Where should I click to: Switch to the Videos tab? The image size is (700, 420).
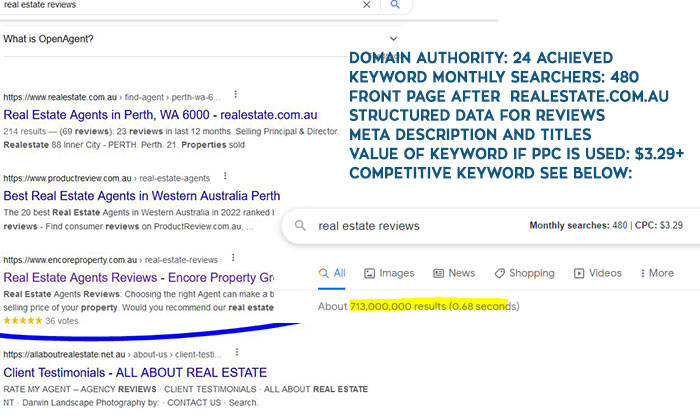[x=598, y=273]
